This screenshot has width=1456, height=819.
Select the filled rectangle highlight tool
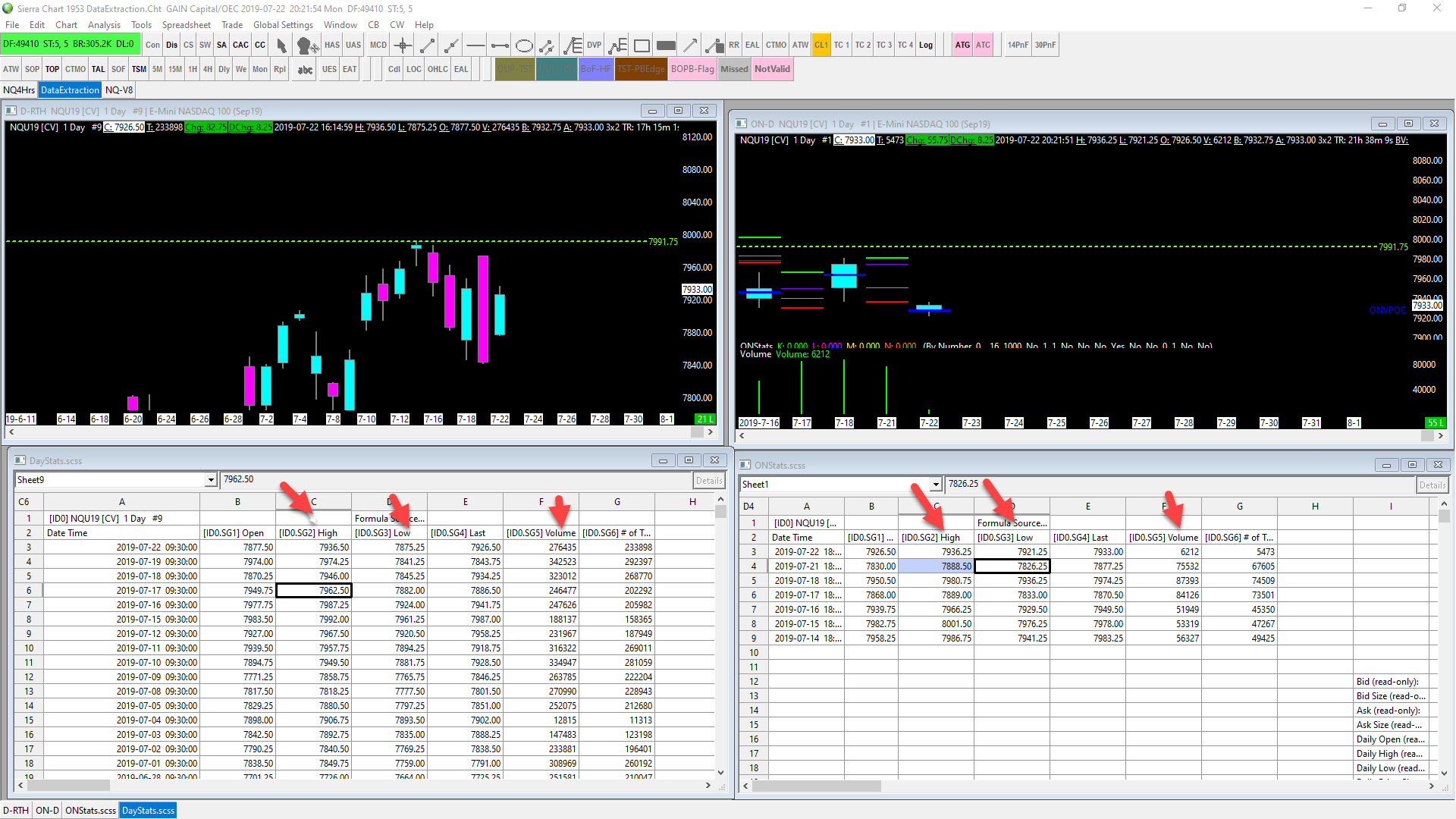pos(666,45)
